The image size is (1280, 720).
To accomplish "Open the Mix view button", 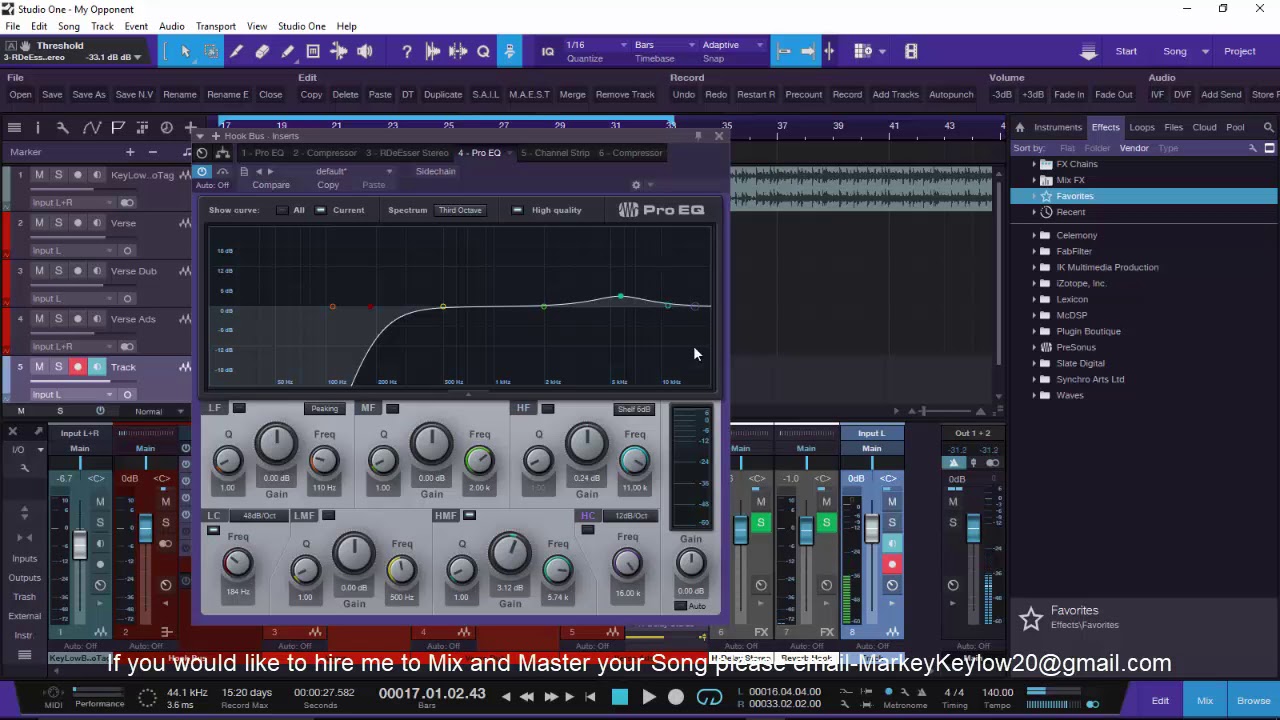I will pos(1205,700).
